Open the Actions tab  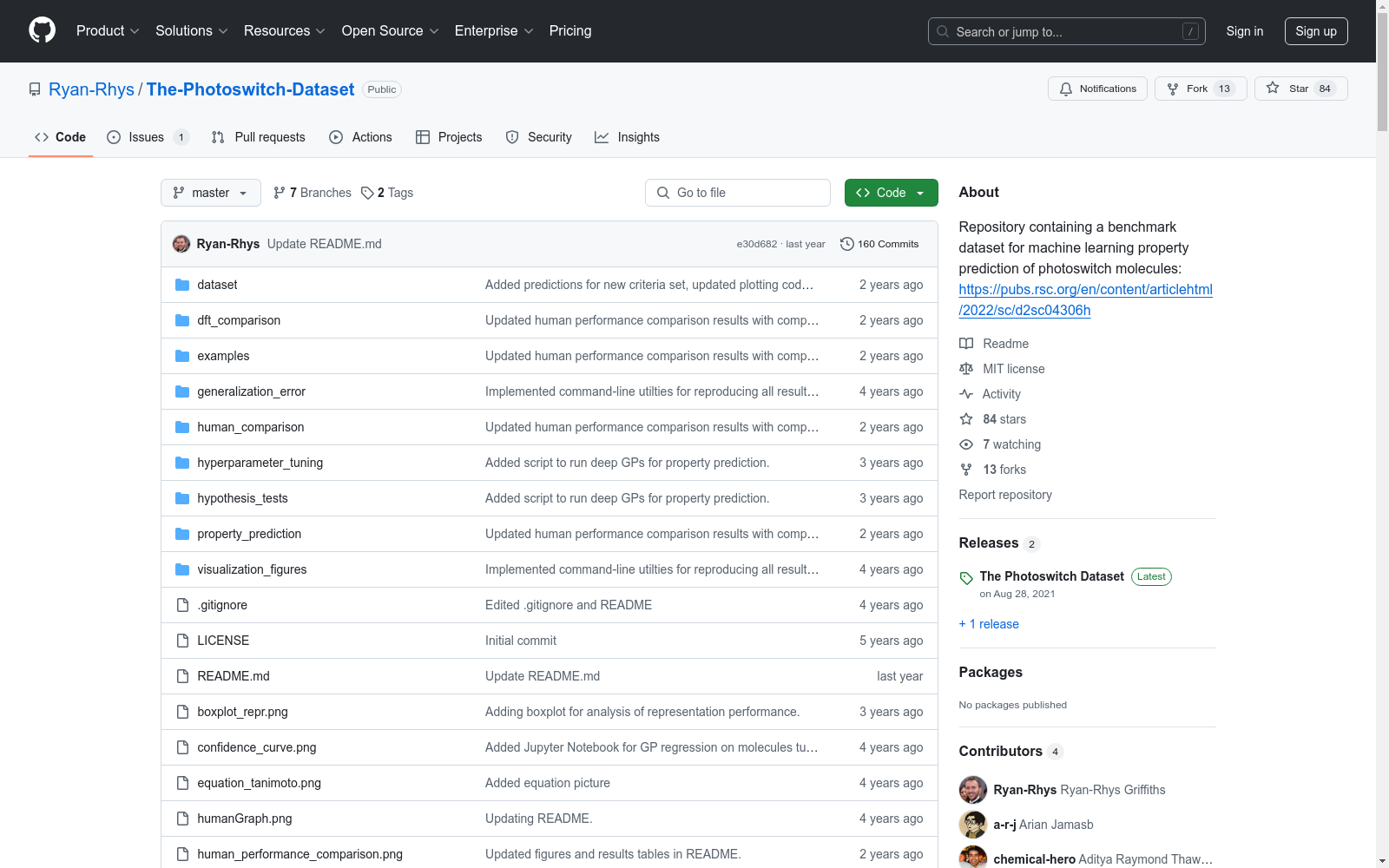pyautogui.click(x=361, y=137)
